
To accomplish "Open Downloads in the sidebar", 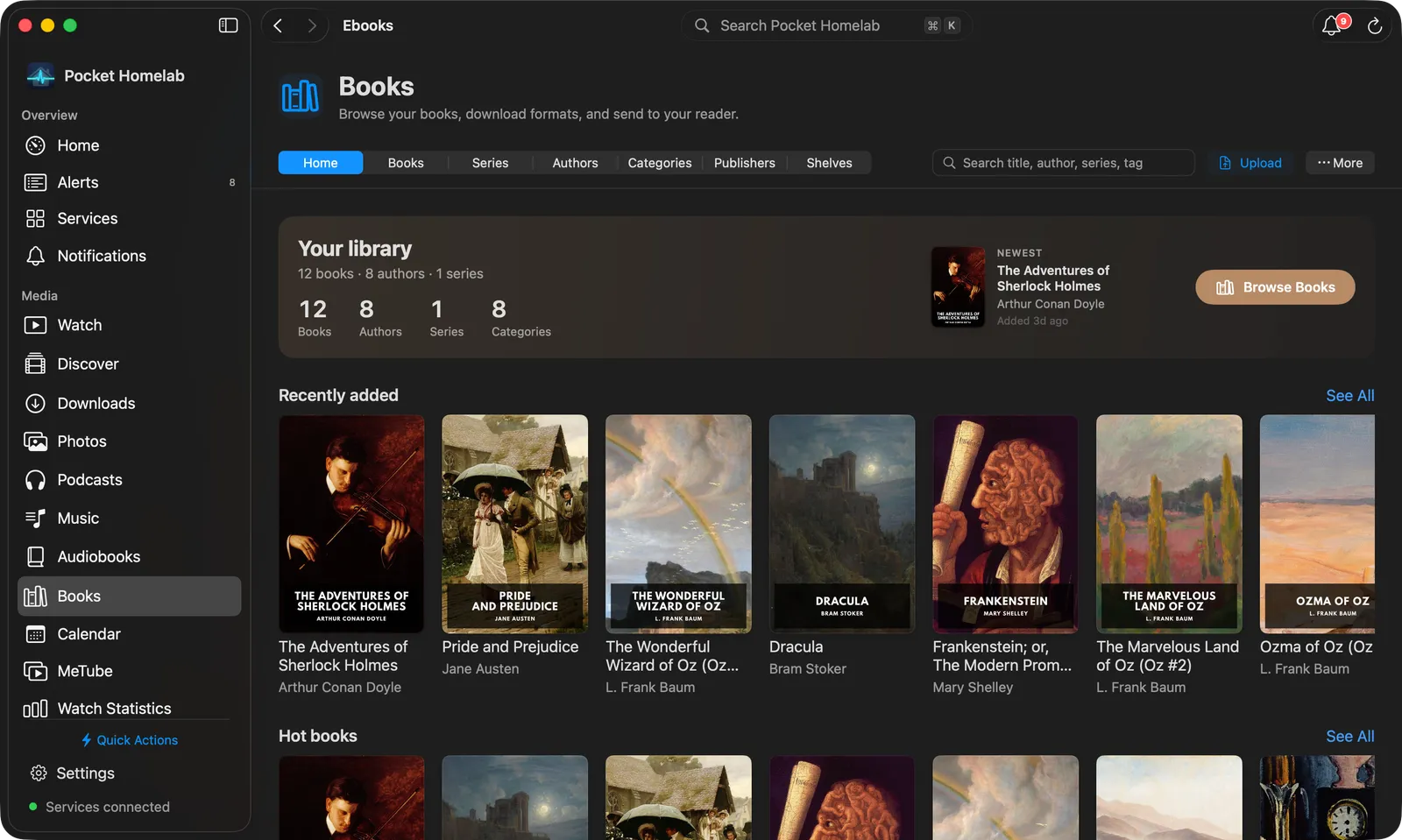I will click(129, 403).
